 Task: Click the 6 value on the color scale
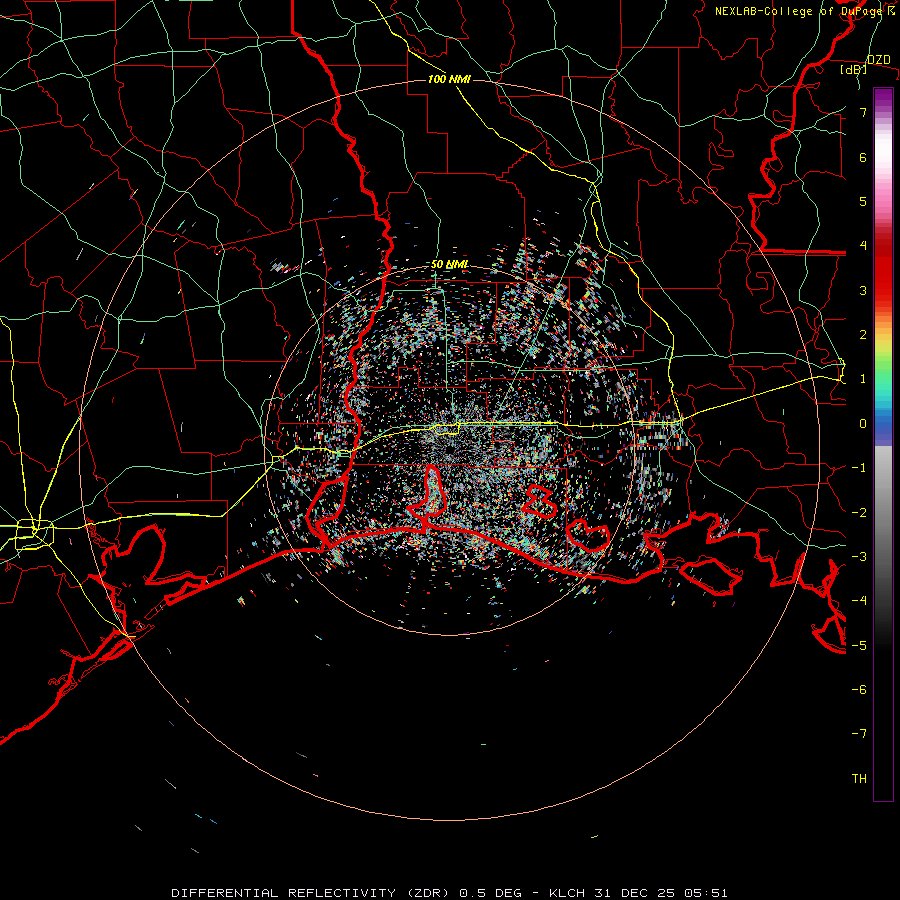coord(863,157)
